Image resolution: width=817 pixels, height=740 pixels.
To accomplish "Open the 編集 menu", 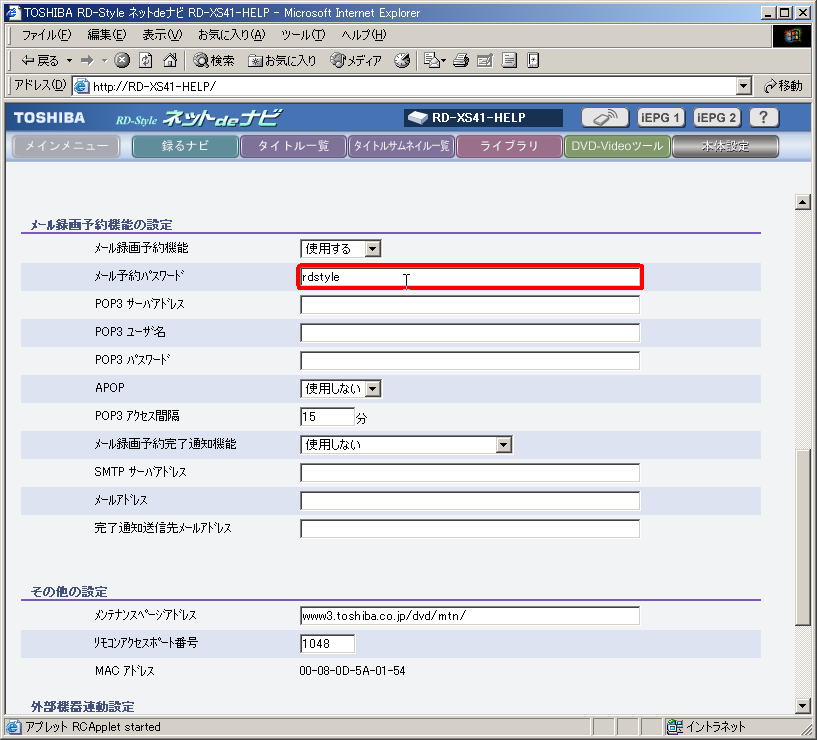I will (107, 35).
